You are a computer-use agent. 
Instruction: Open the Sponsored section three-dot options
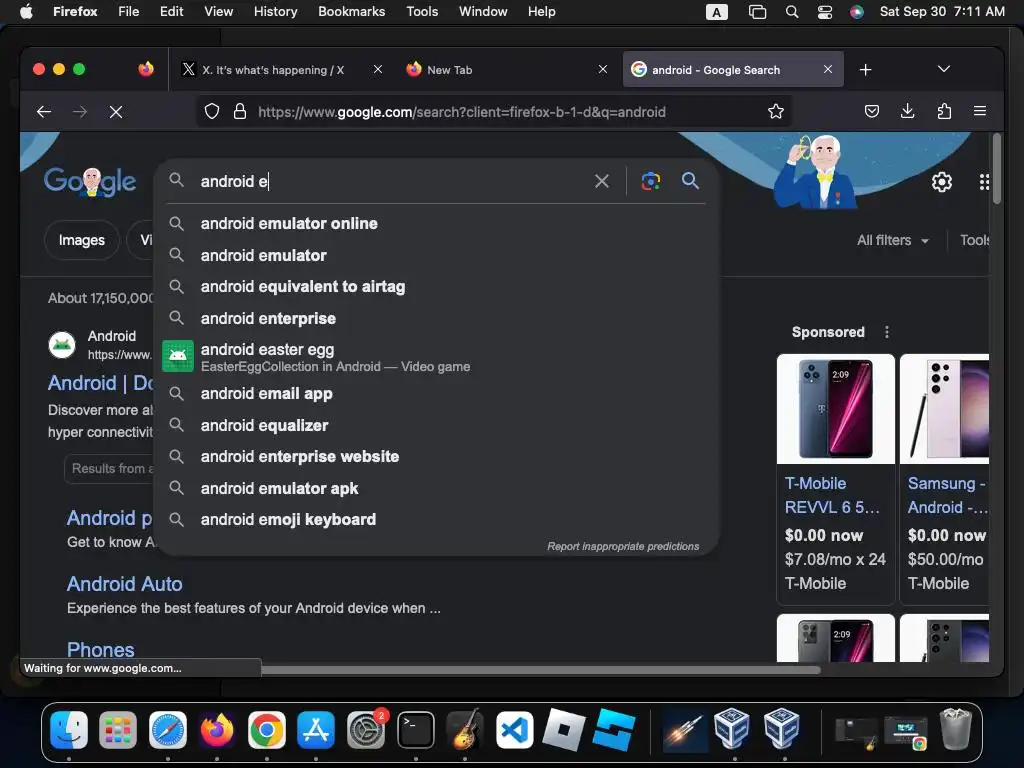click(x=887, y=332)
